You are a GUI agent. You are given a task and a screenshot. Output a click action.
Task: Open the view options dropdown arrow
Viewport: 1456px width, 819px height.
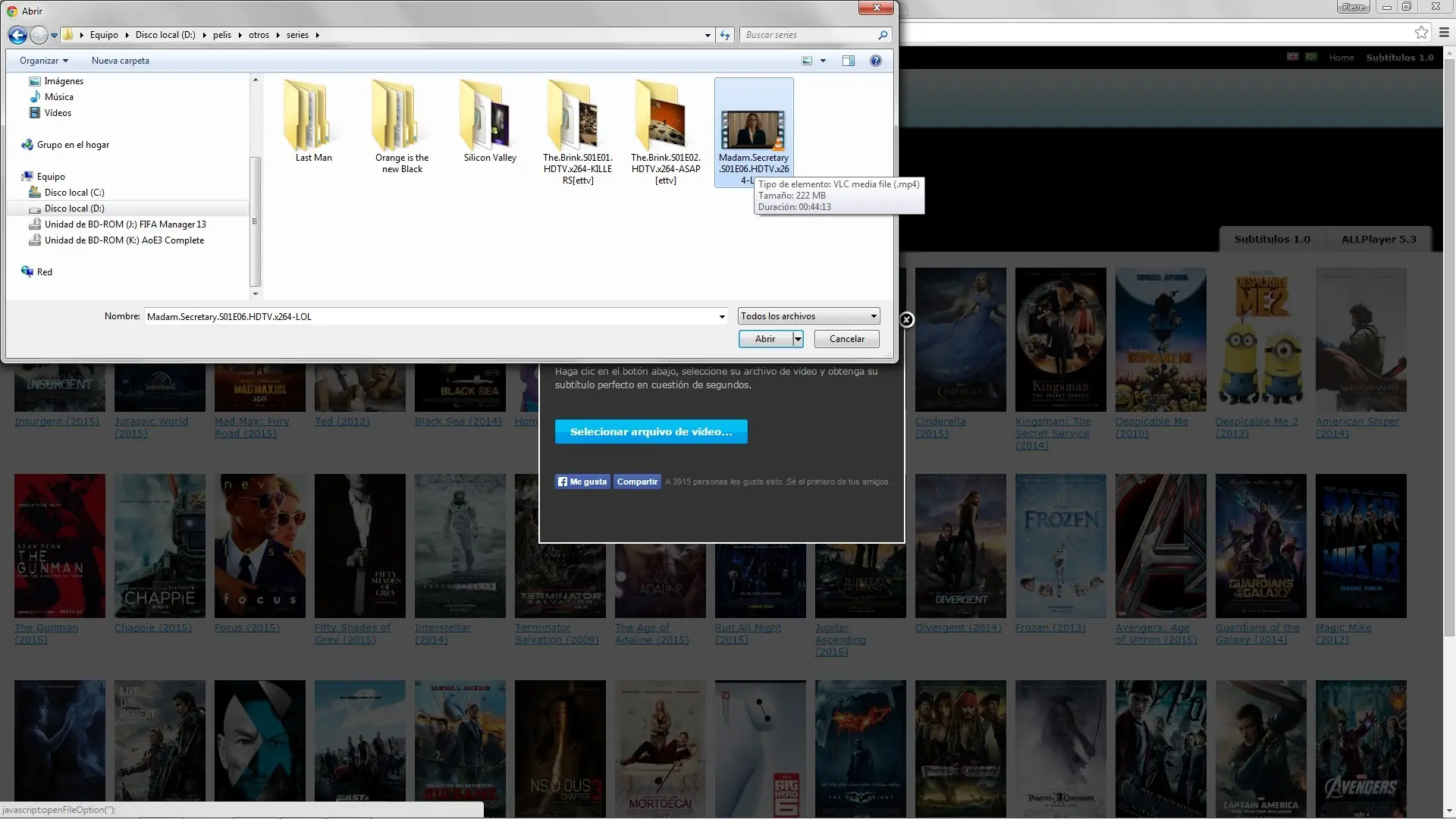point(823,61)
